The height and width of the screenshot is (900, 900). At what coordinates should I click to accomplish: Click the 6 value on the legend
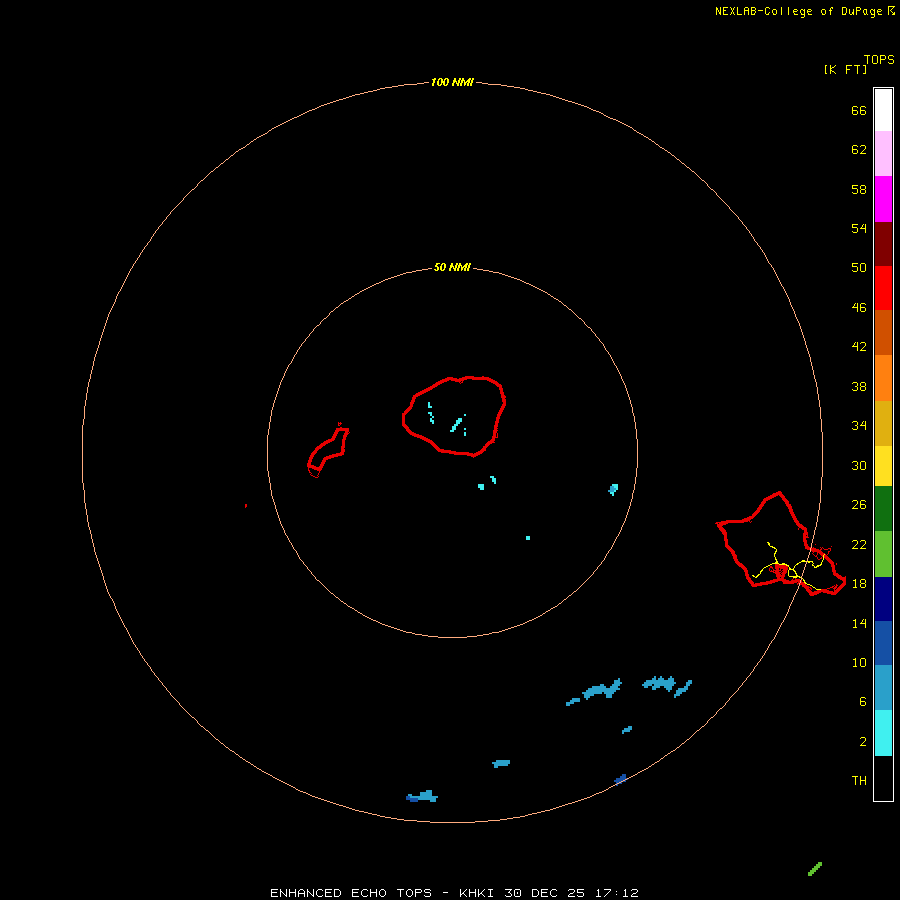(862, 702)
